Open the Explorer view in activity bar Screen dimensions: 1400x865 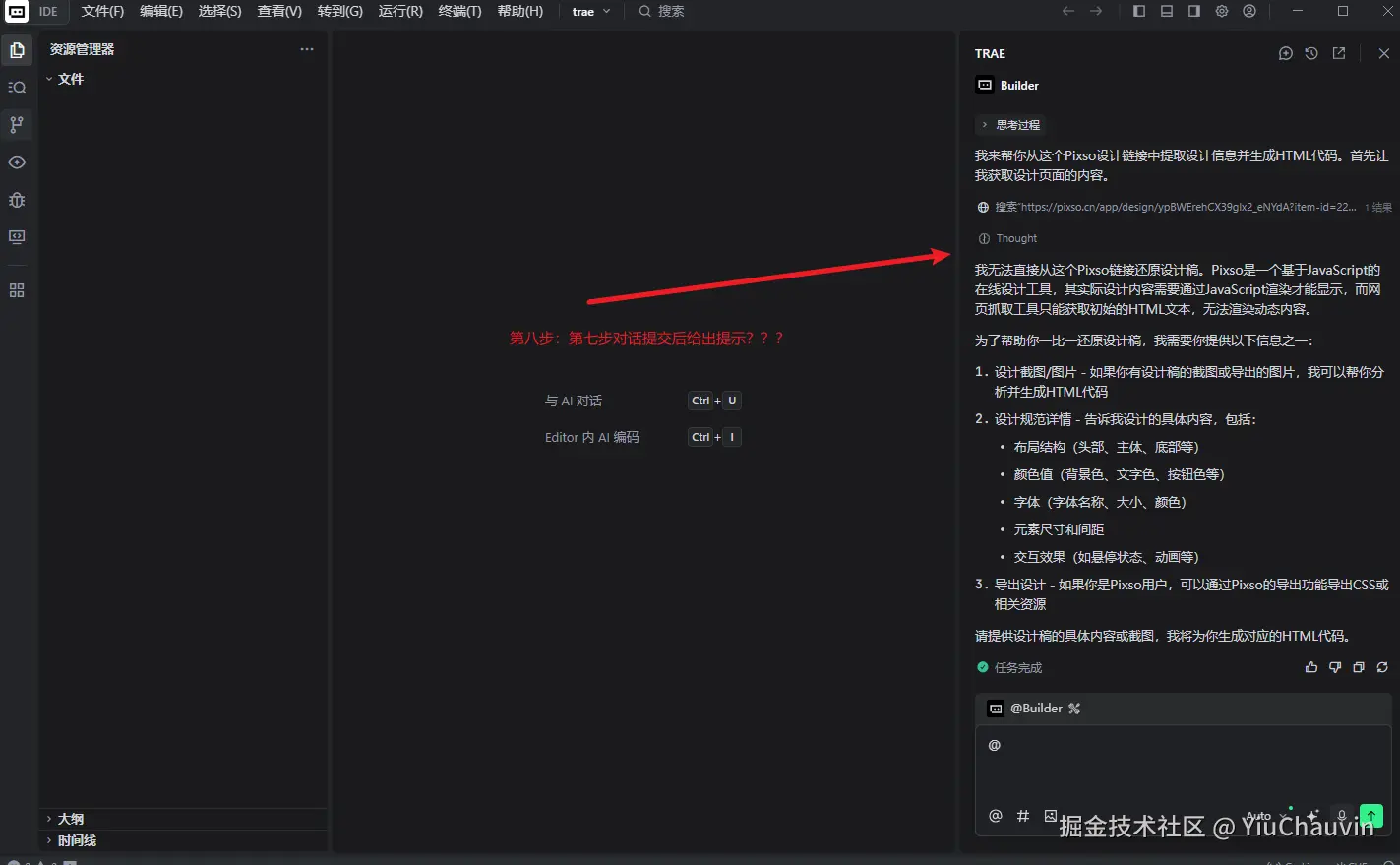[17, 50]
